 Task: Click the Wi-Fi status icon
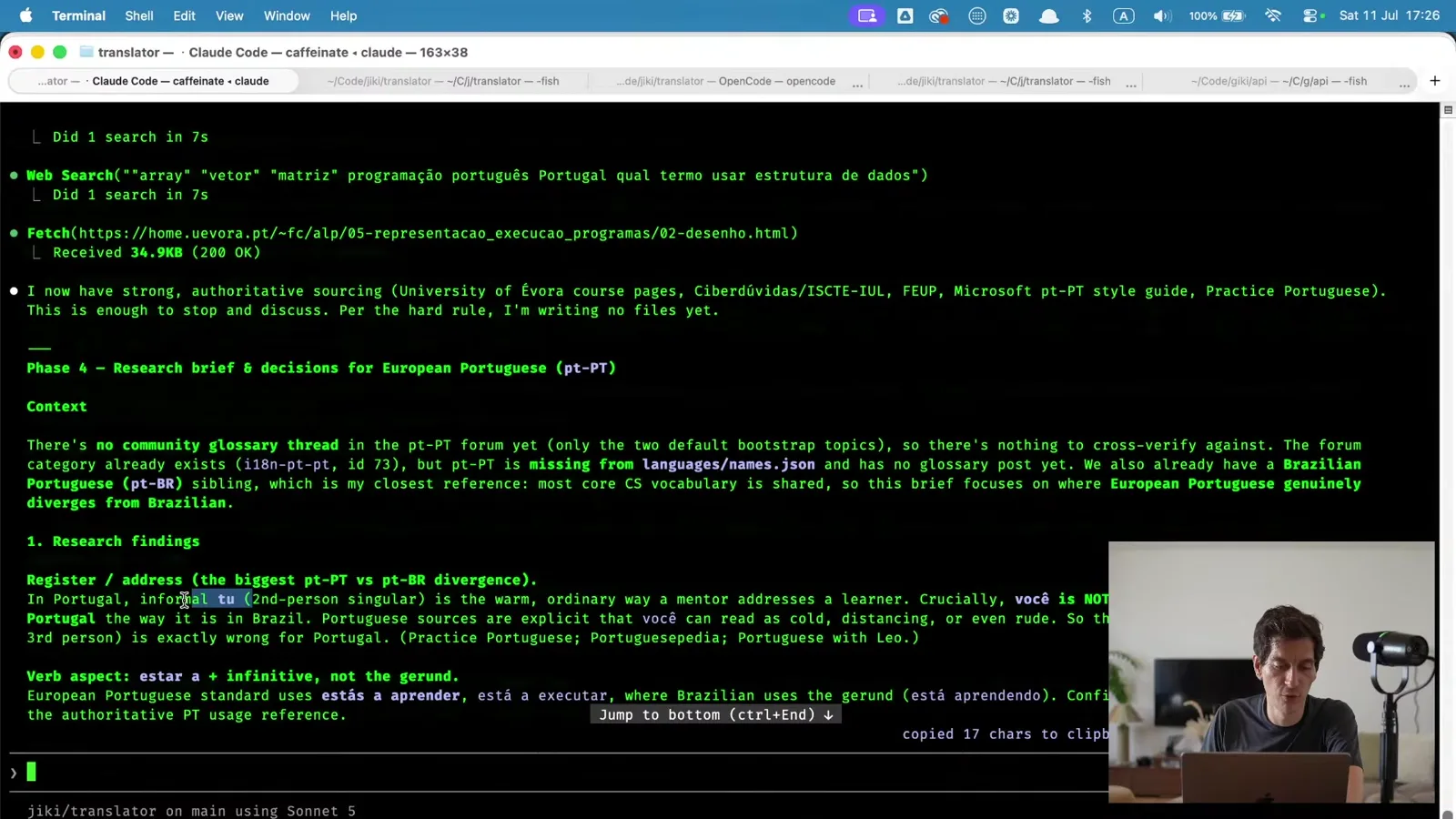tap(1273, 15)
